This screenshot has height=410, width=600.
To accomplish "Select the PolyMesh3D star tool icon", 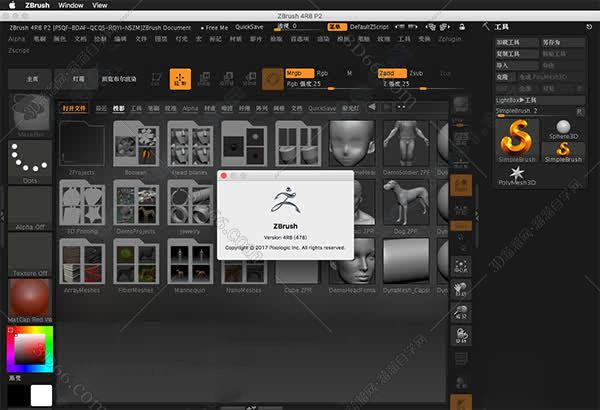I will [x=517, y=175].
